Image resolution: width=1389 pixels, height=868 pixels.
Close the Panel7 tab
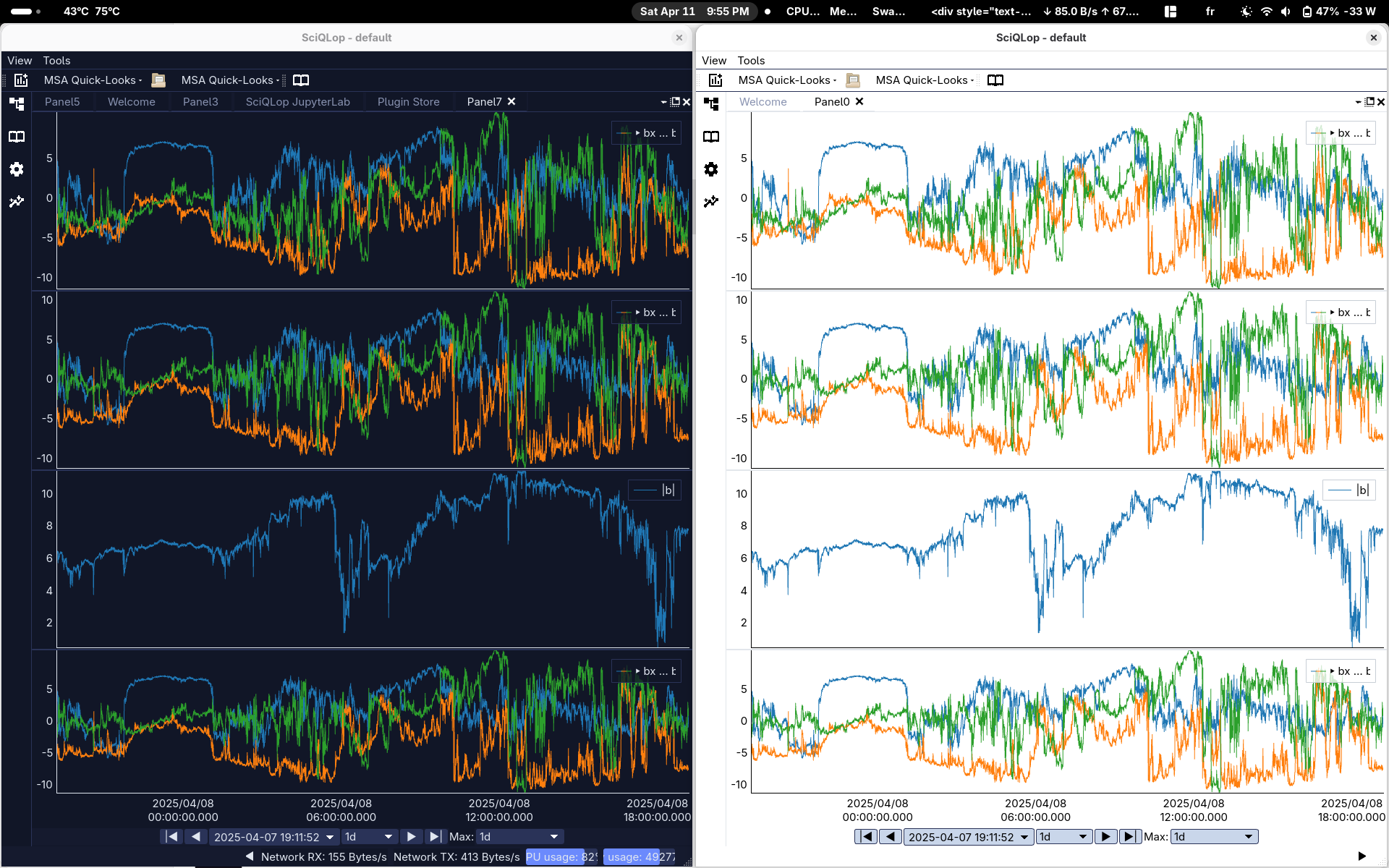tap(511, 101)
